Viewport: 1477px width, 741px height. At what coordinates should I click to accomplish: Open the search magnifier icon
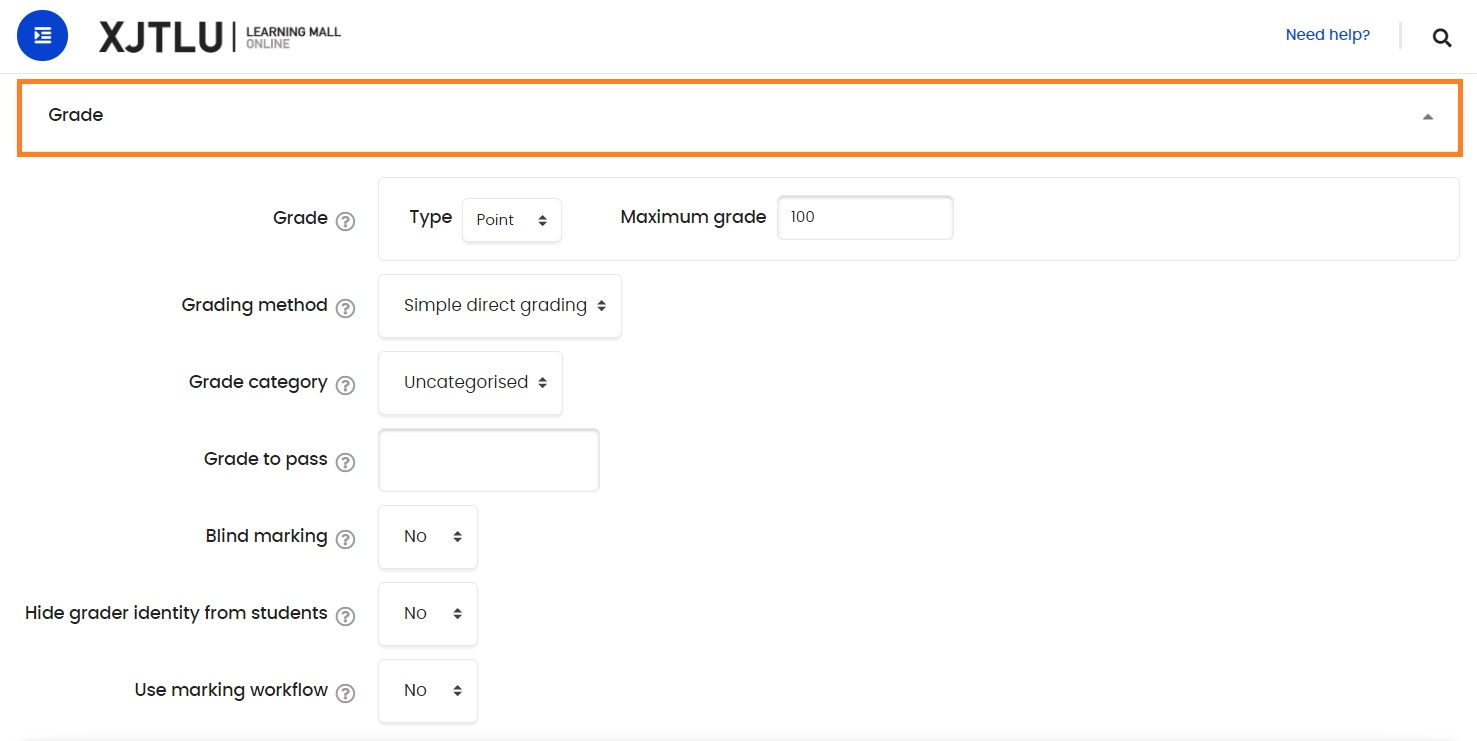pyautogui.click(x=1441, y=37)
